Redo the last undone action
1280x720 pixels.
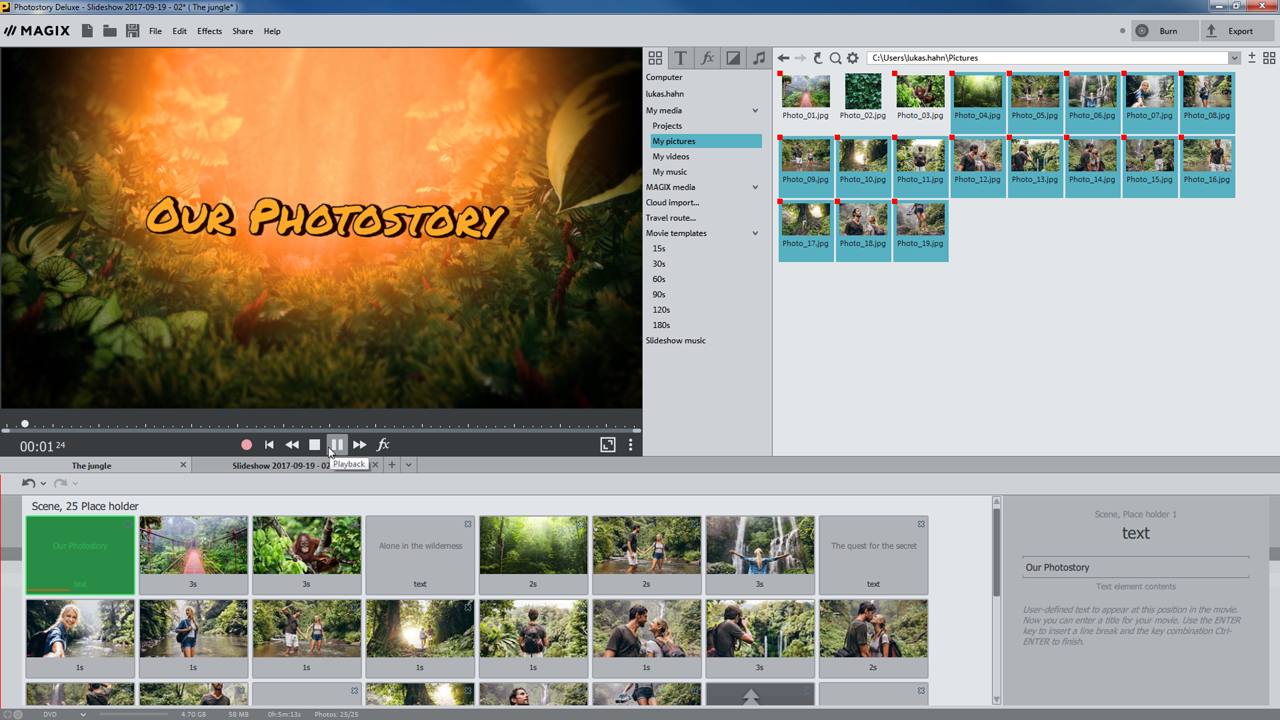coord(60,483)
